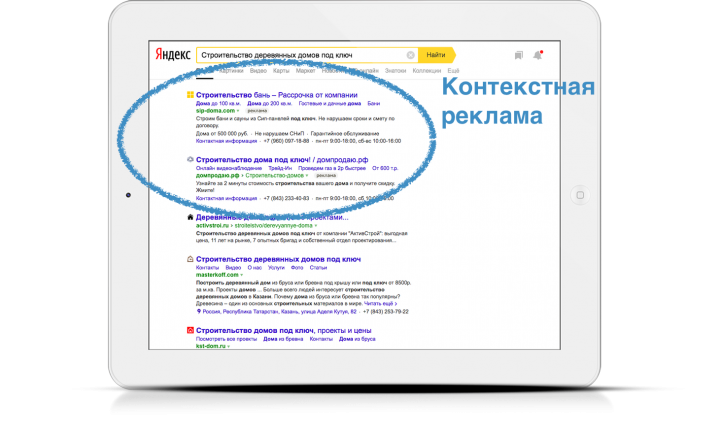This screenshot has width=720, height=428.
Task: Click the реклама label next to sip-doma.com
Action: 257,111
